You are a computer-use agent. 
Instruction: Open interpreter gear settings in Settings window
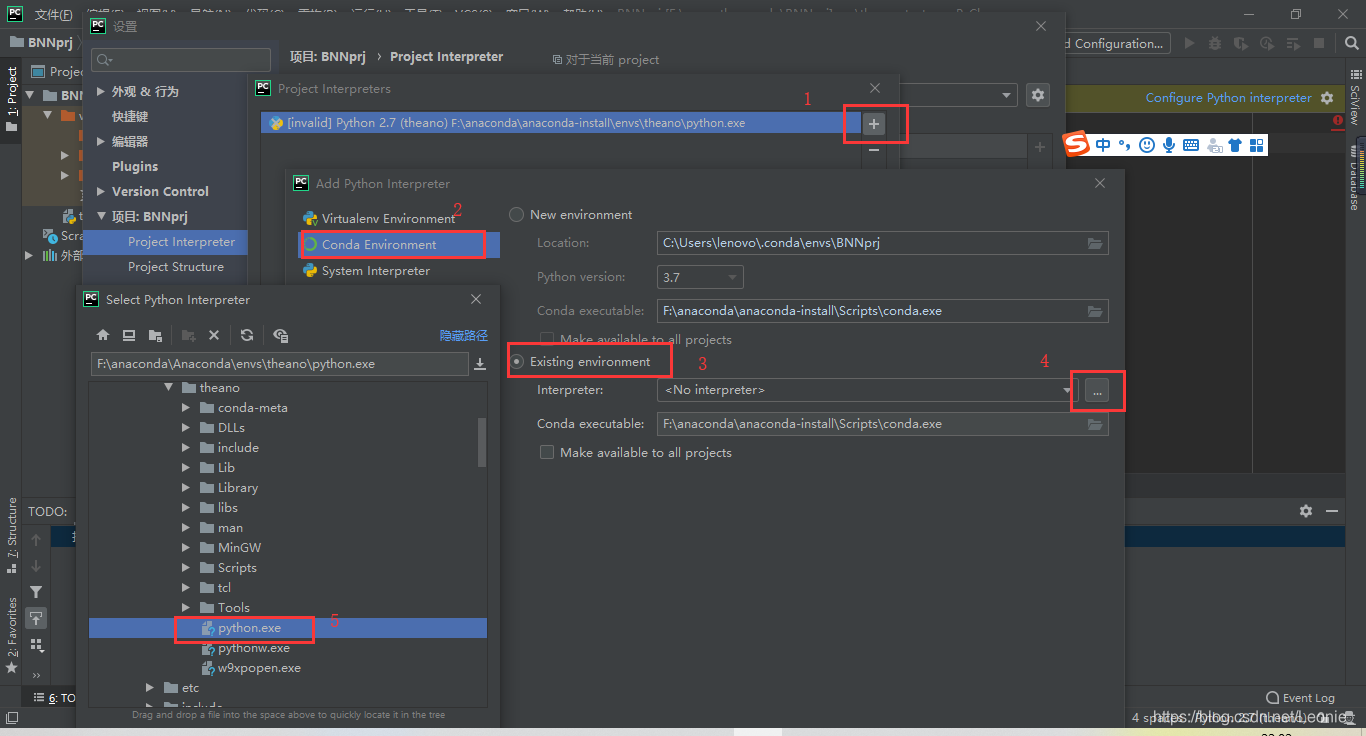[x=1038, y=95]
